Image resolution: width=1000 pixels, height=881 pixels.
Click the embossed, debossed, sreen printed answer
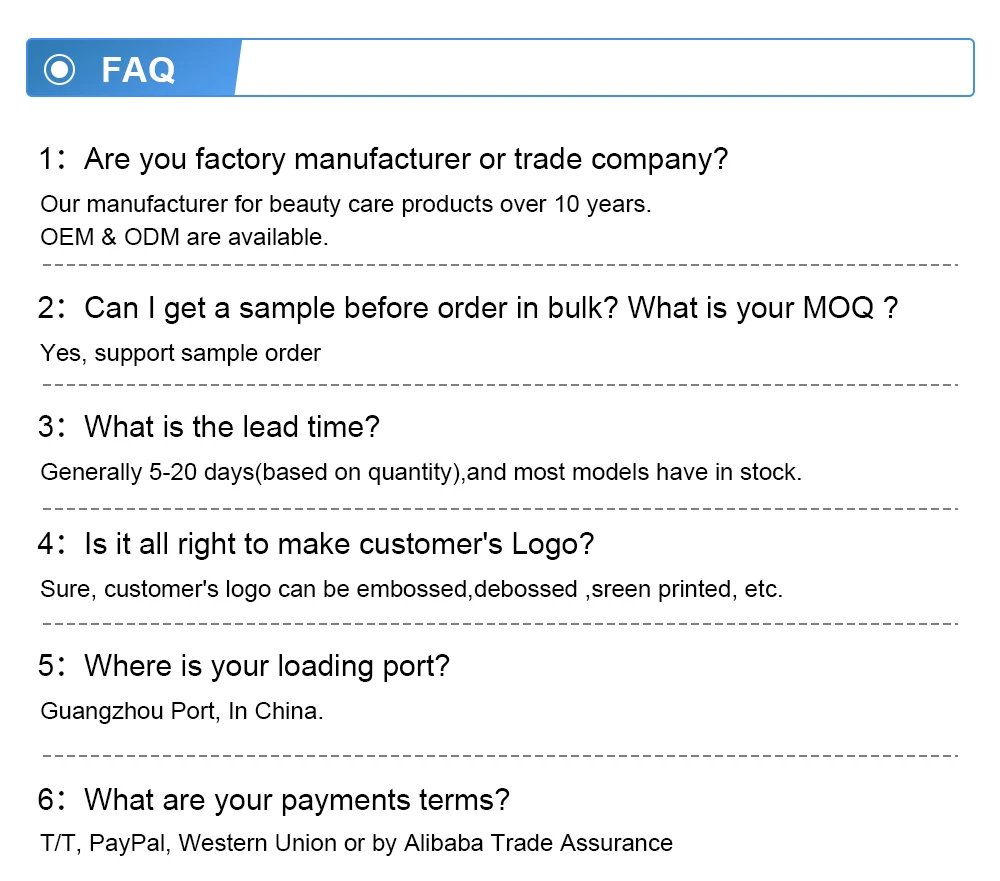[x=411, y=589]
